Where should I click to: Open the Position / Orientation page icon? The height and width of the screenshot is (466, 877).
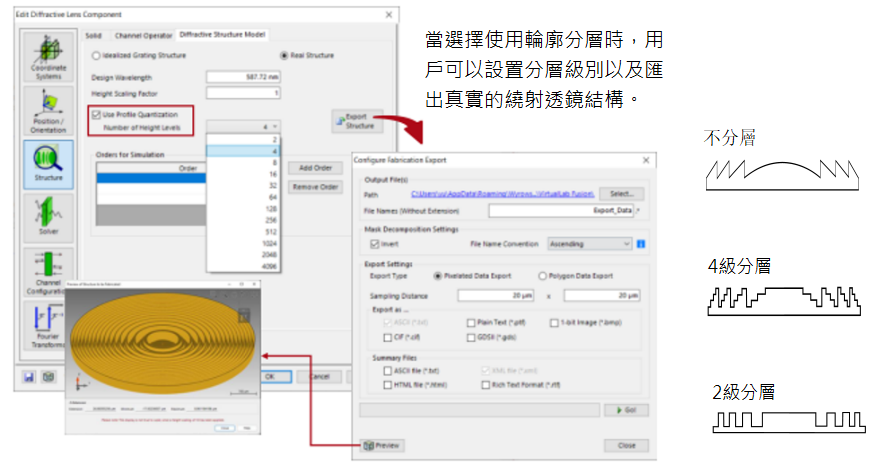click(48, 108)
